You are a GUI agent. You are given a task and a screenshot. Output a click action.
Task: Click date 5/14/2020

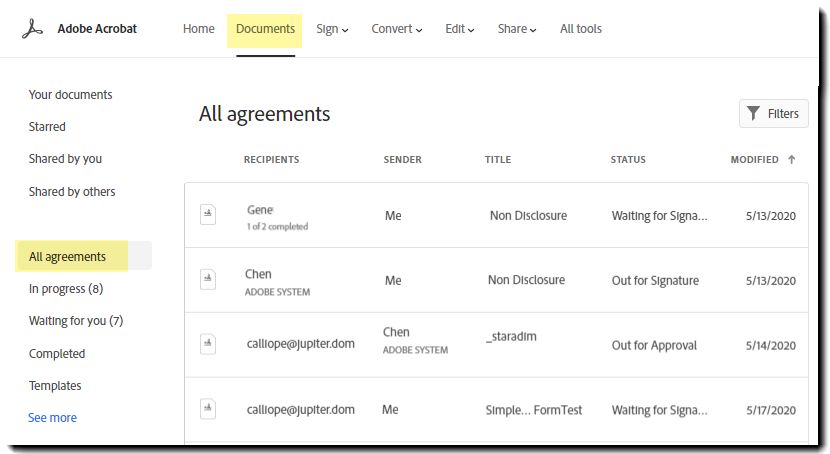771,346
